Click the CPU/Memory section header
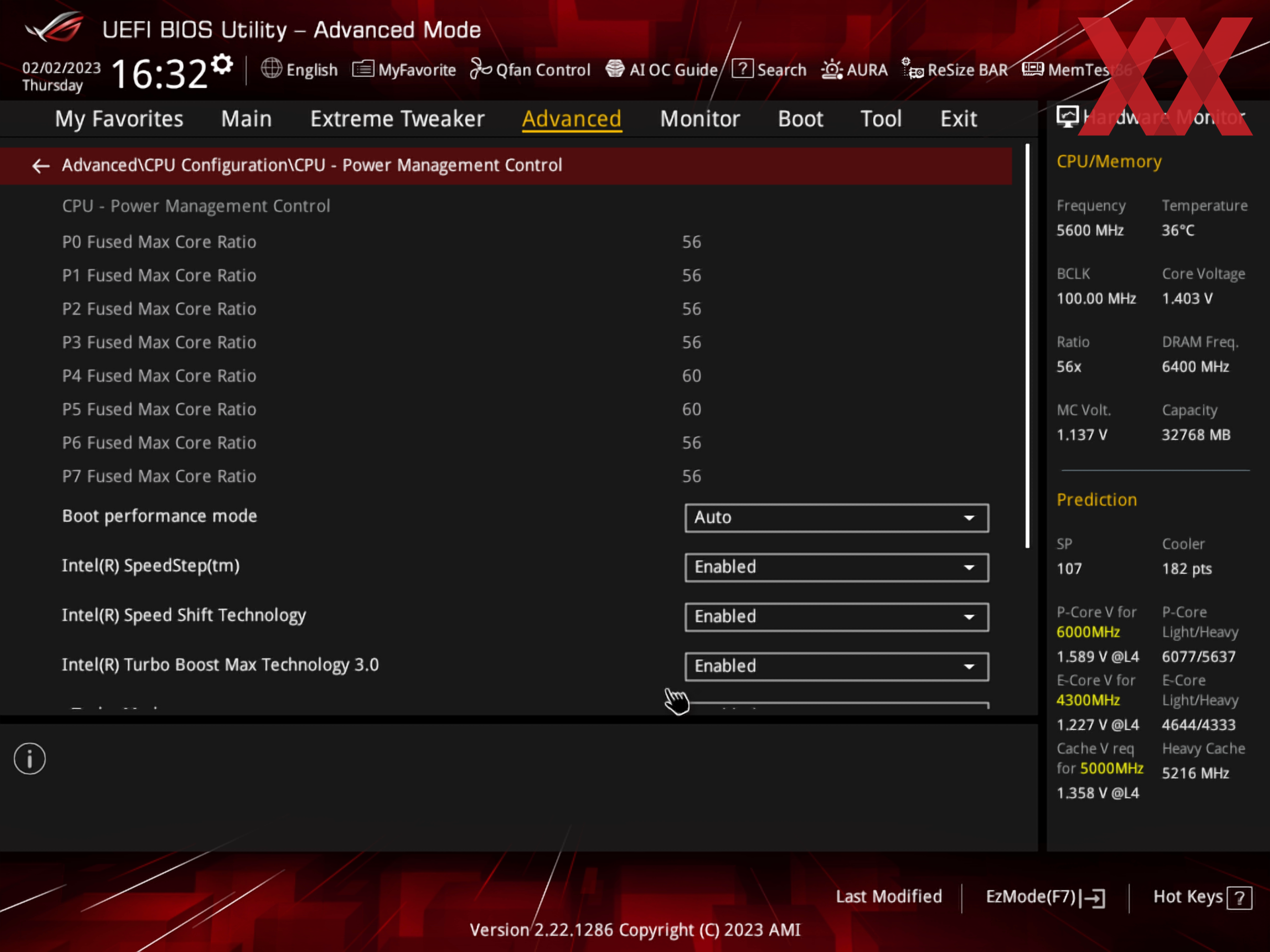This screenshot has width=1270, height=952. (x=1109, y=162)
